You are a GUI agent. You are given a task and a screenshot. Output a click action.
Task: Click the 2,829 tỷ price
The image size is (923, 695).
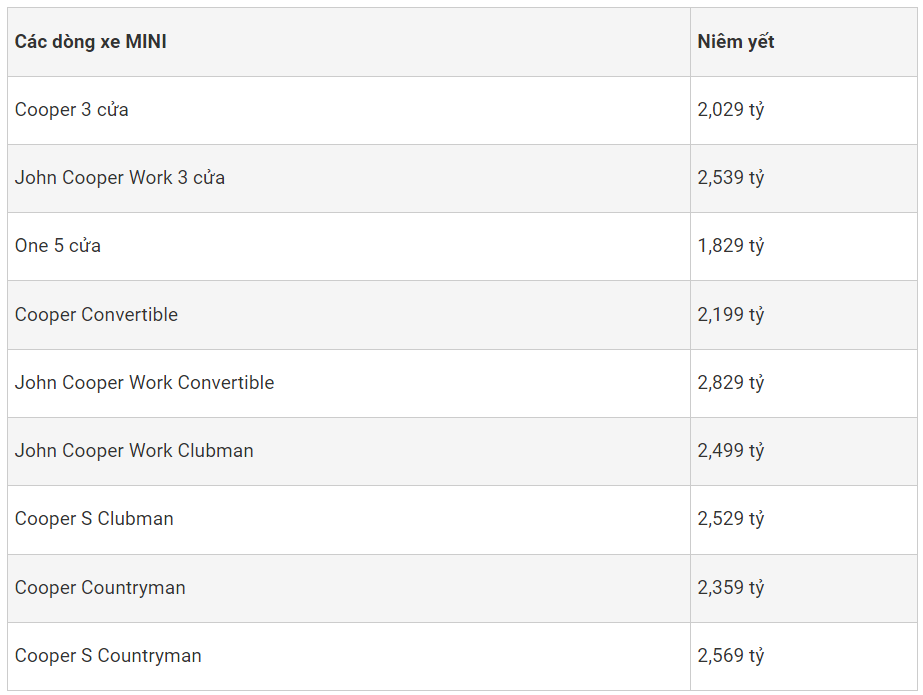(731, 383)
